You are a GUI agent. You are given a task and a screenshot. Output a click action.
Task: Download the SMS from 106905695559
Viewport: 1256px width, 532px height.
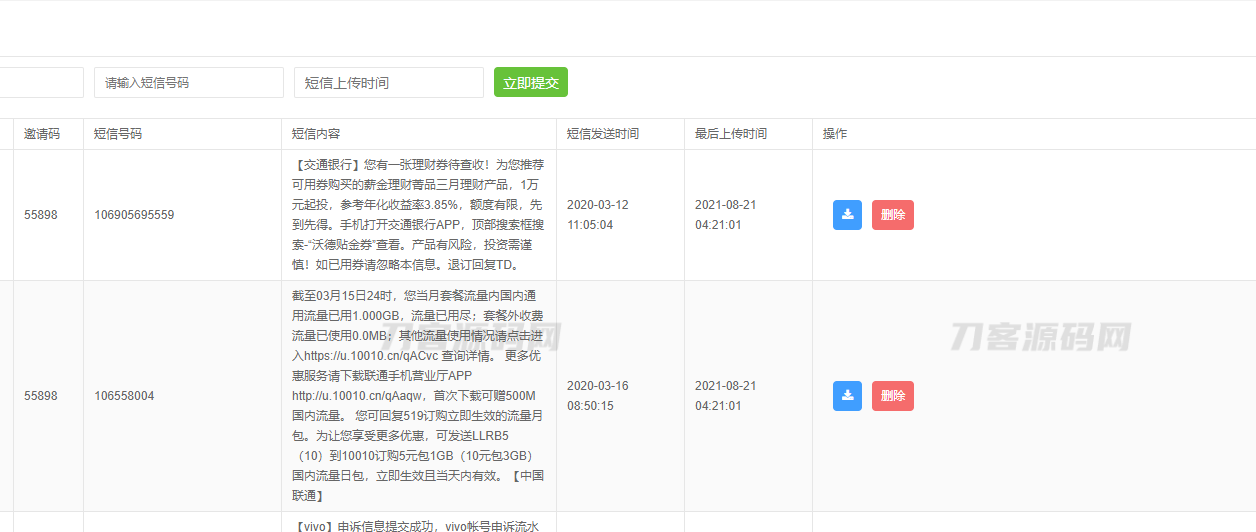(847, 215)
